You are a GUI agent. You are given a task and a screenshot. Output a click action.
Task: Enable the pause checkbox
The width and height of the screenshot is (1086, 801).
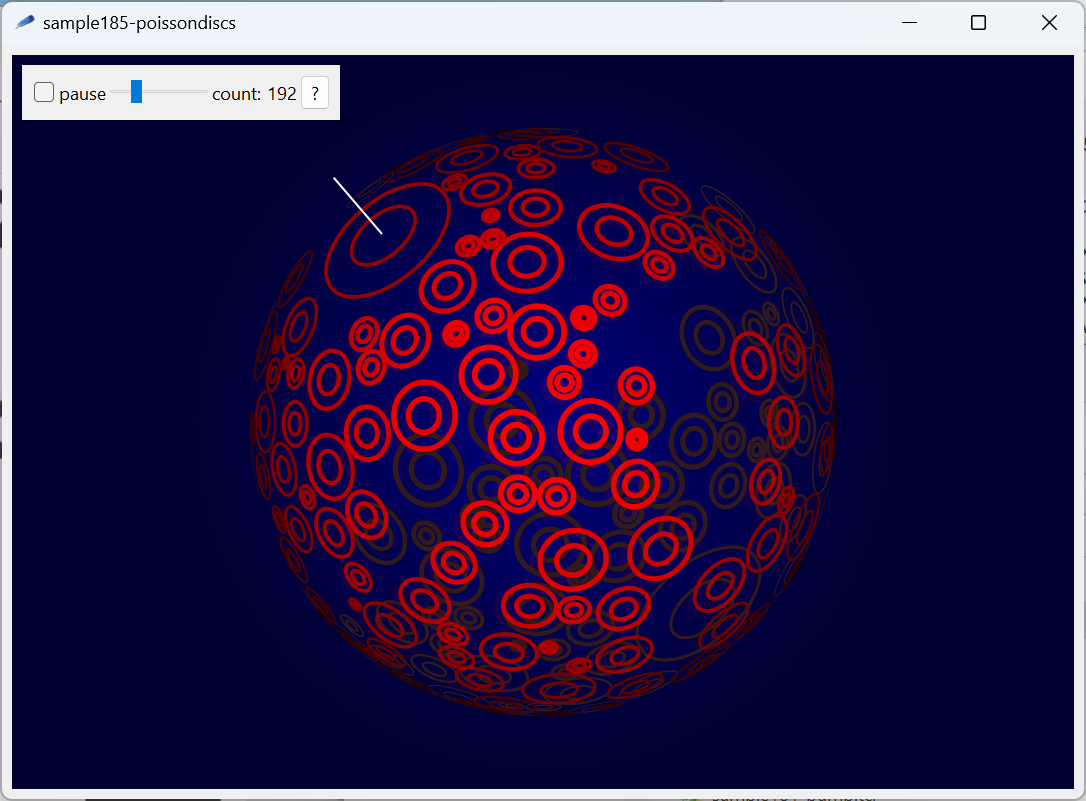[43, 91]
